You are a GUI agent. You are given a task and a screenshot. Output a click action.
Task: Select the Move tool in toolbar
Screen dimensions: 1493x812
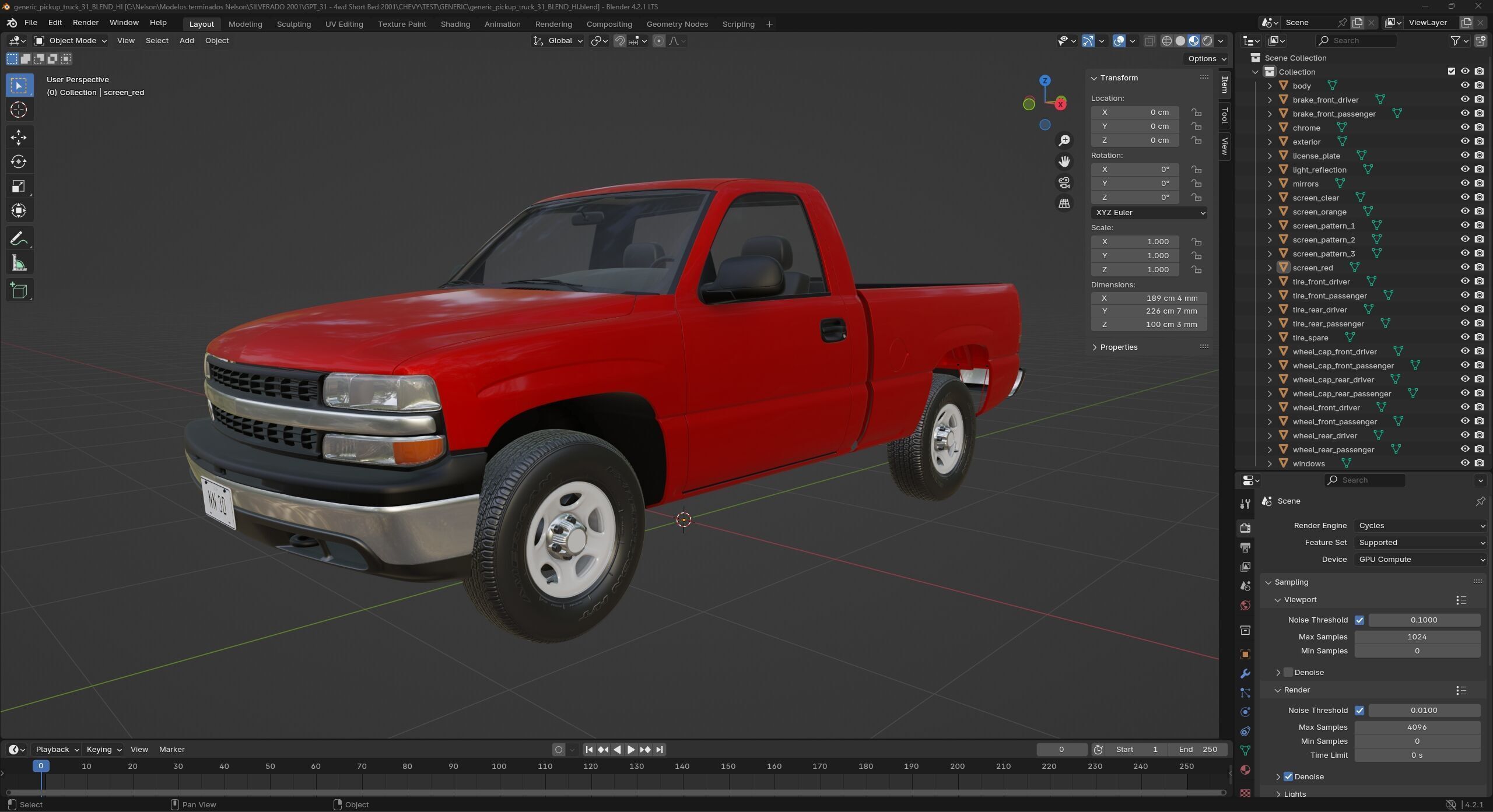click(x=19, y=137)
